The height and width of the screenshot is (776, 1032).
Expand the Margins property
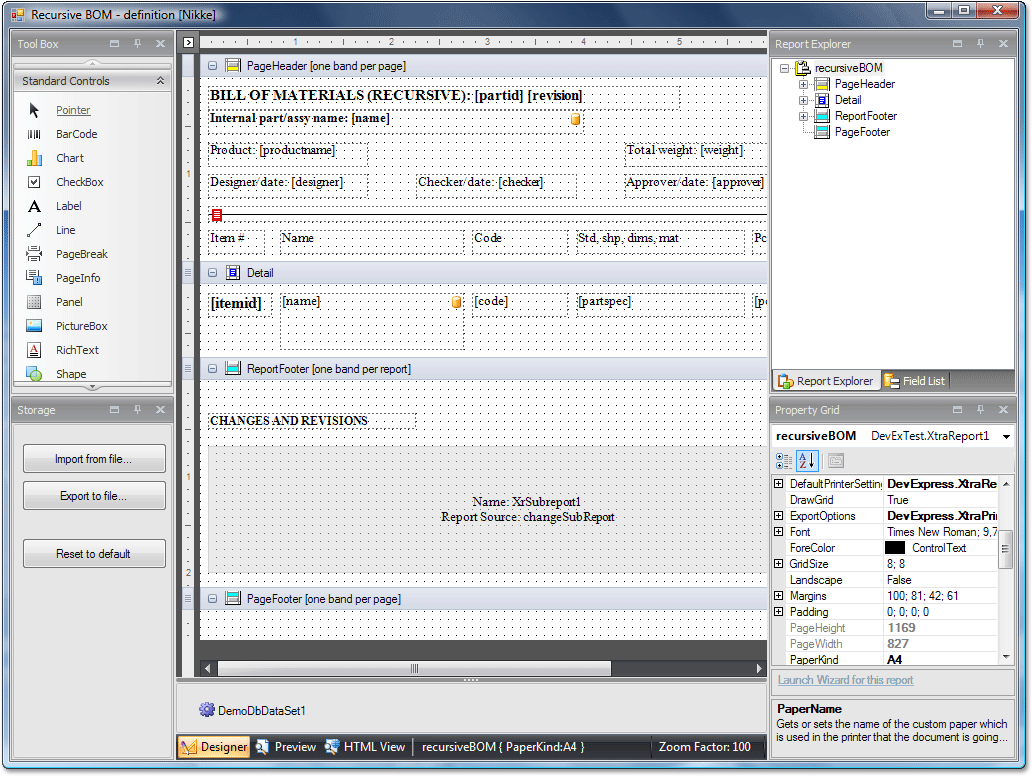[x=779, y=596]
